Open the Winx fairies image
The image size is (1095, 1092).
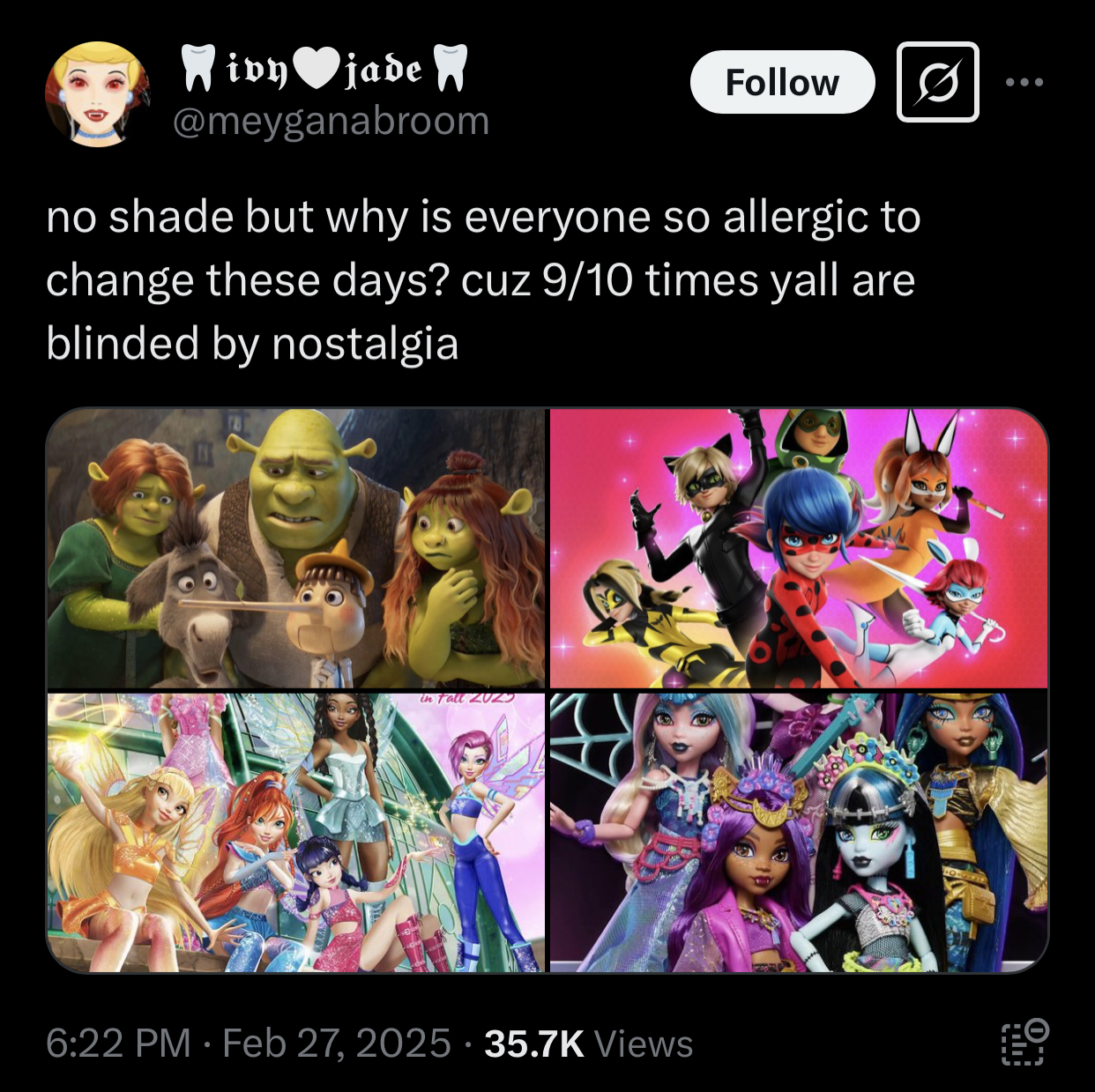(x=296, y=832)
